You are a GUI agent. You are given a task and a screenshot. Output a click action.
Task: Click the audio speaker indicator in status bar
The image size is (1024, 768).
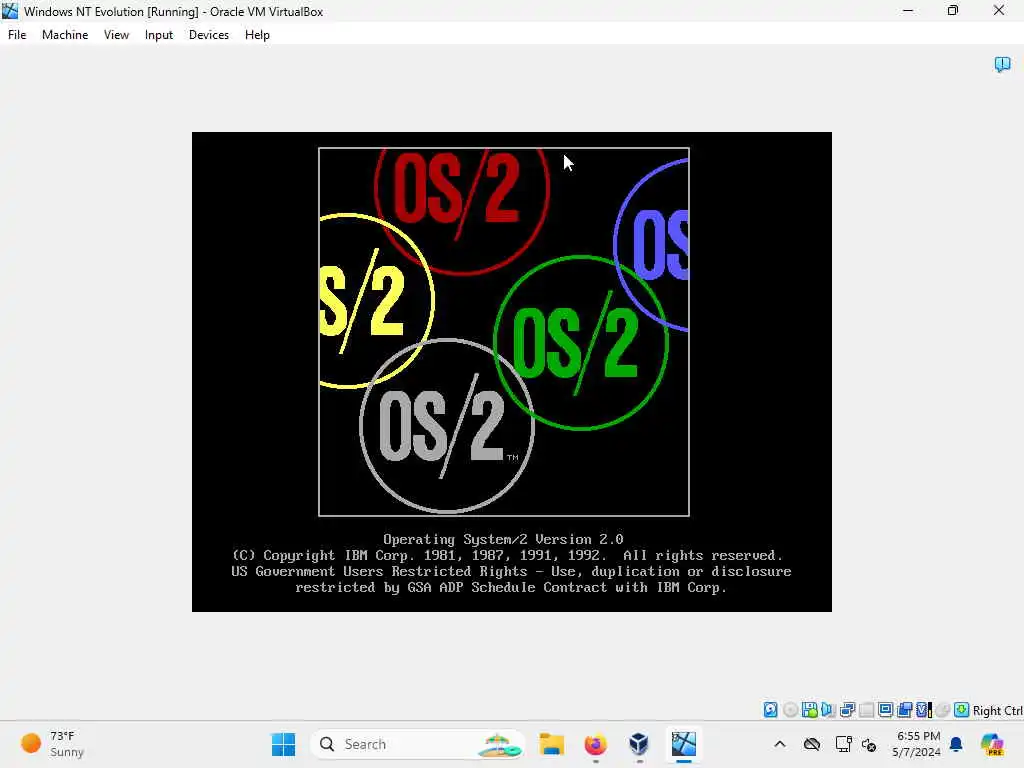click(828, 710)
